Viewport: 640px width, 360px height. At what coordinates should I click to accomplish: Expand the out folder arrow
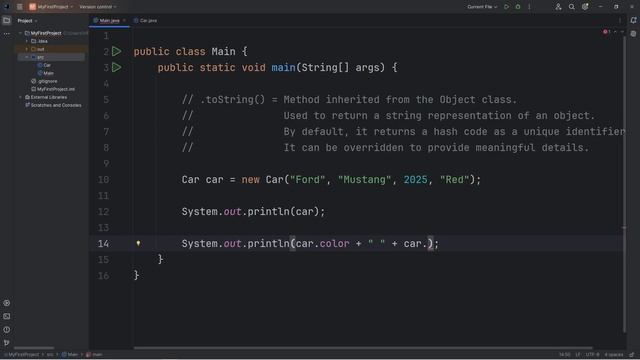[x=27, y=49]
